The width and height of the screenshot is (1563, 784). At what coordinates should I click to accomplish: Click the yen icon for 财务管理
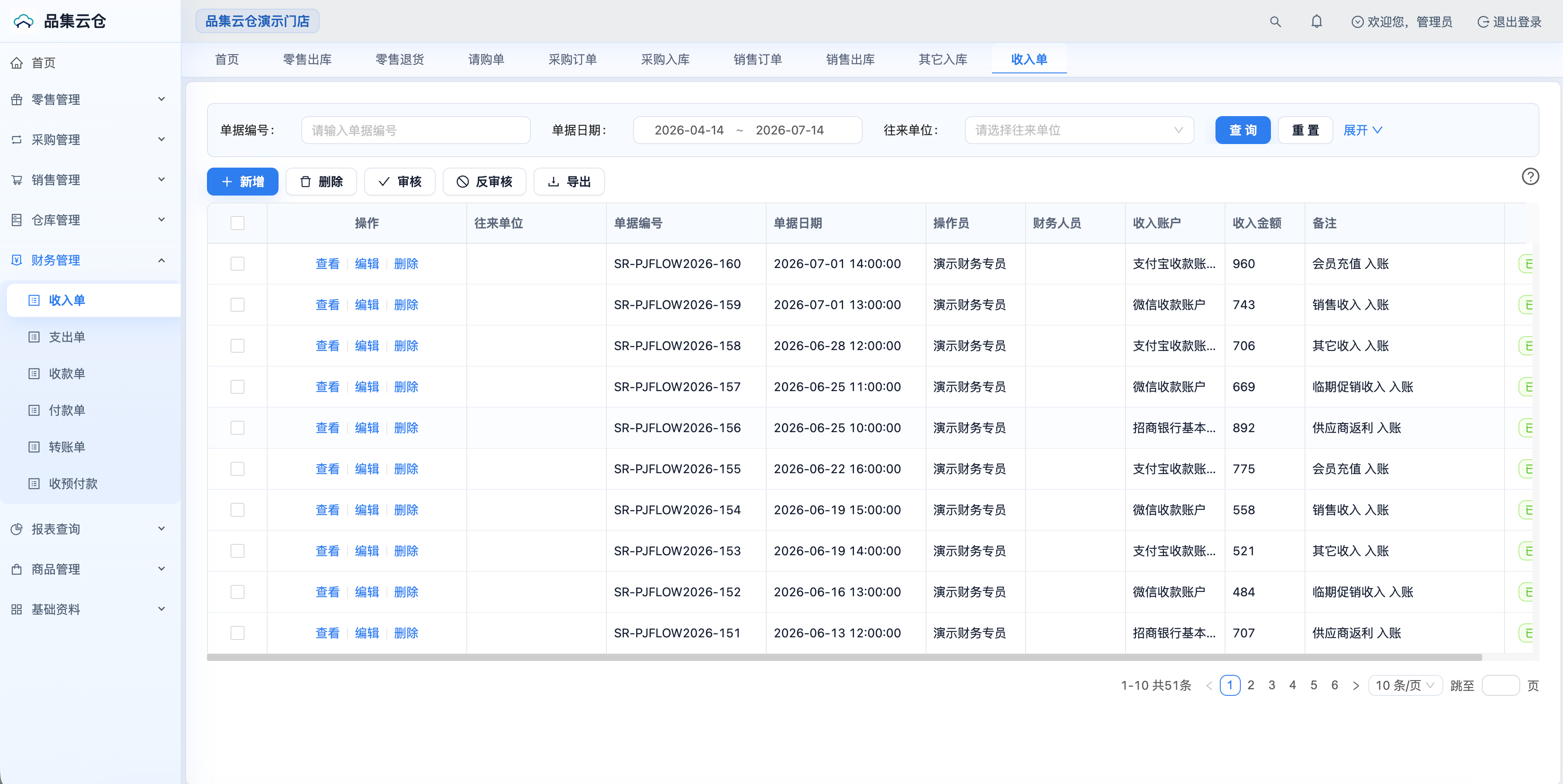(x=17, y=260)
